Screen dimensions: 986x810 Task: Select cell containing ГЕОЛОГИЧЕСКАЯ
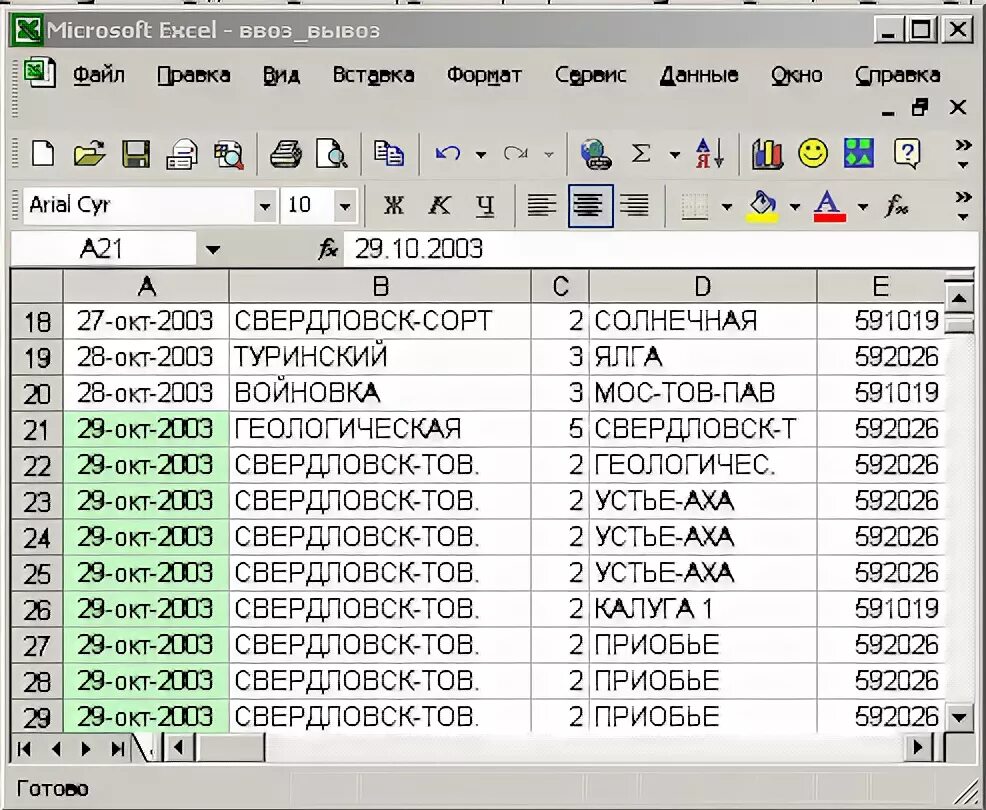(x=380, y=430)
